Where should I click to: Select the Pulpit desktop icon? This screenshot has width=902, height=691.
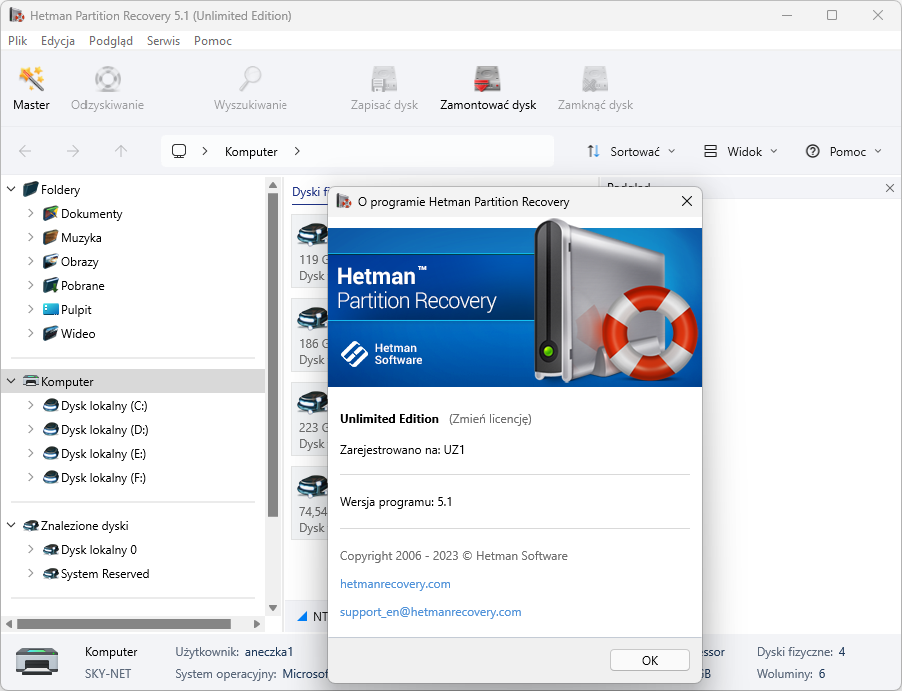[x=51, y=310]
